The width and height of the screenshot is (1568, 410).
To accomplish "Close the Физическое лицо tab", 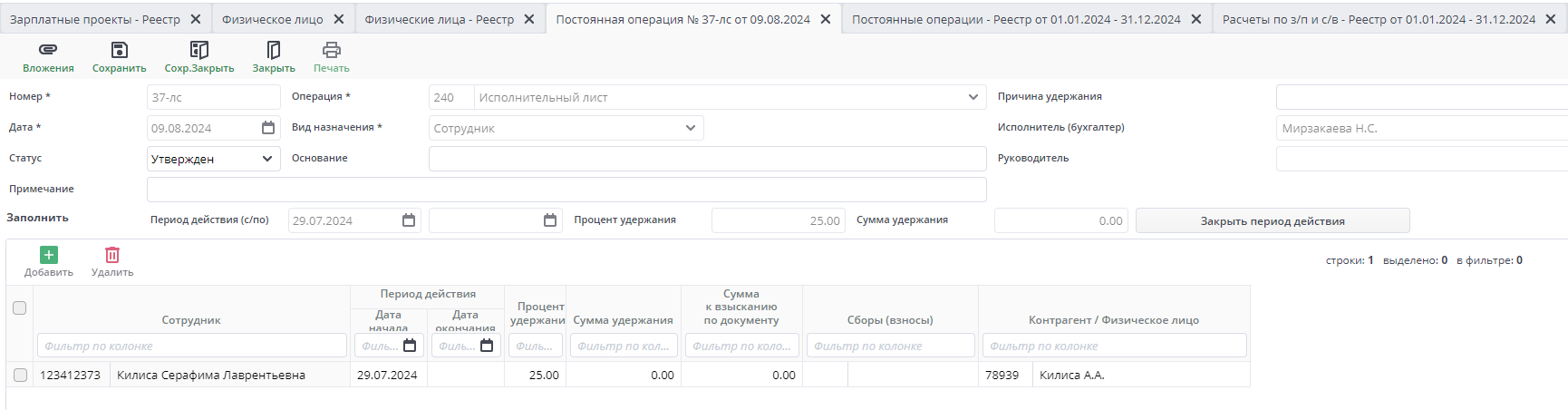I will 339,19.
